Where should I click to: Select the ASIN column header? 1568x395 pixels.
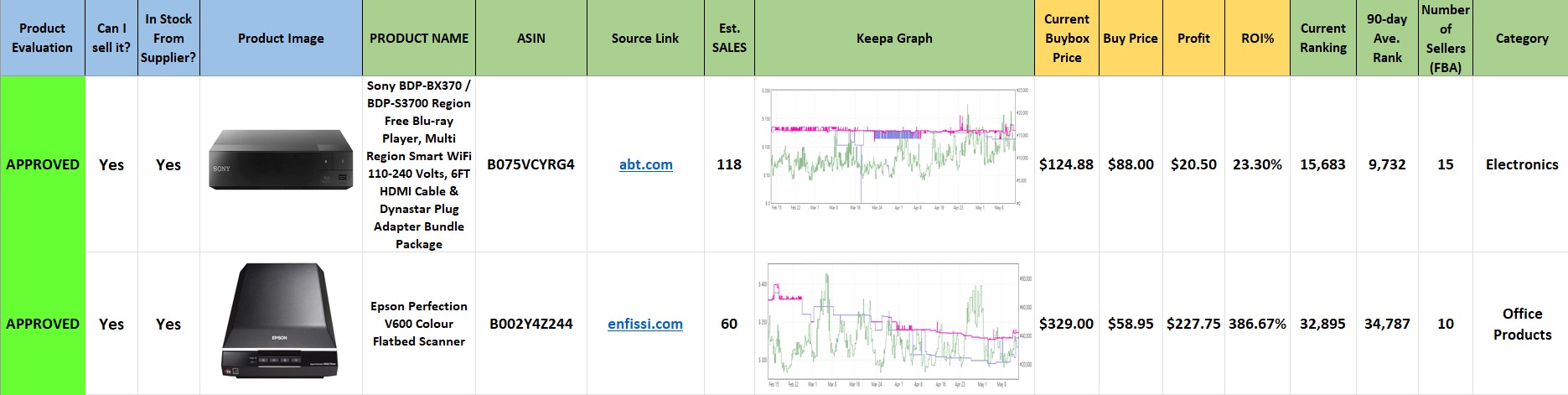pyautogui.click(x=531, y=39)
